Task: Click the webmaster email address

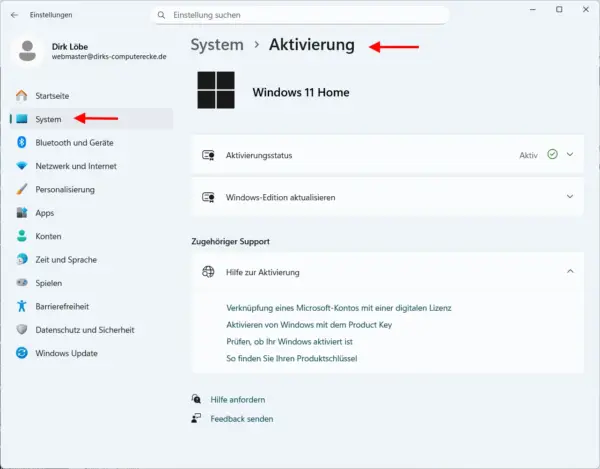Action: 109,57
